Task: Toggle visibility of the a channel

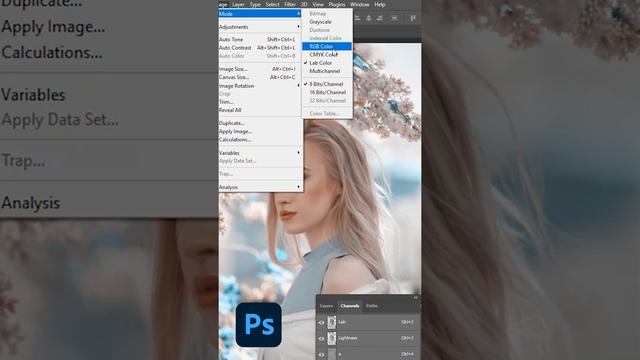Action: (x=321, y=354)
